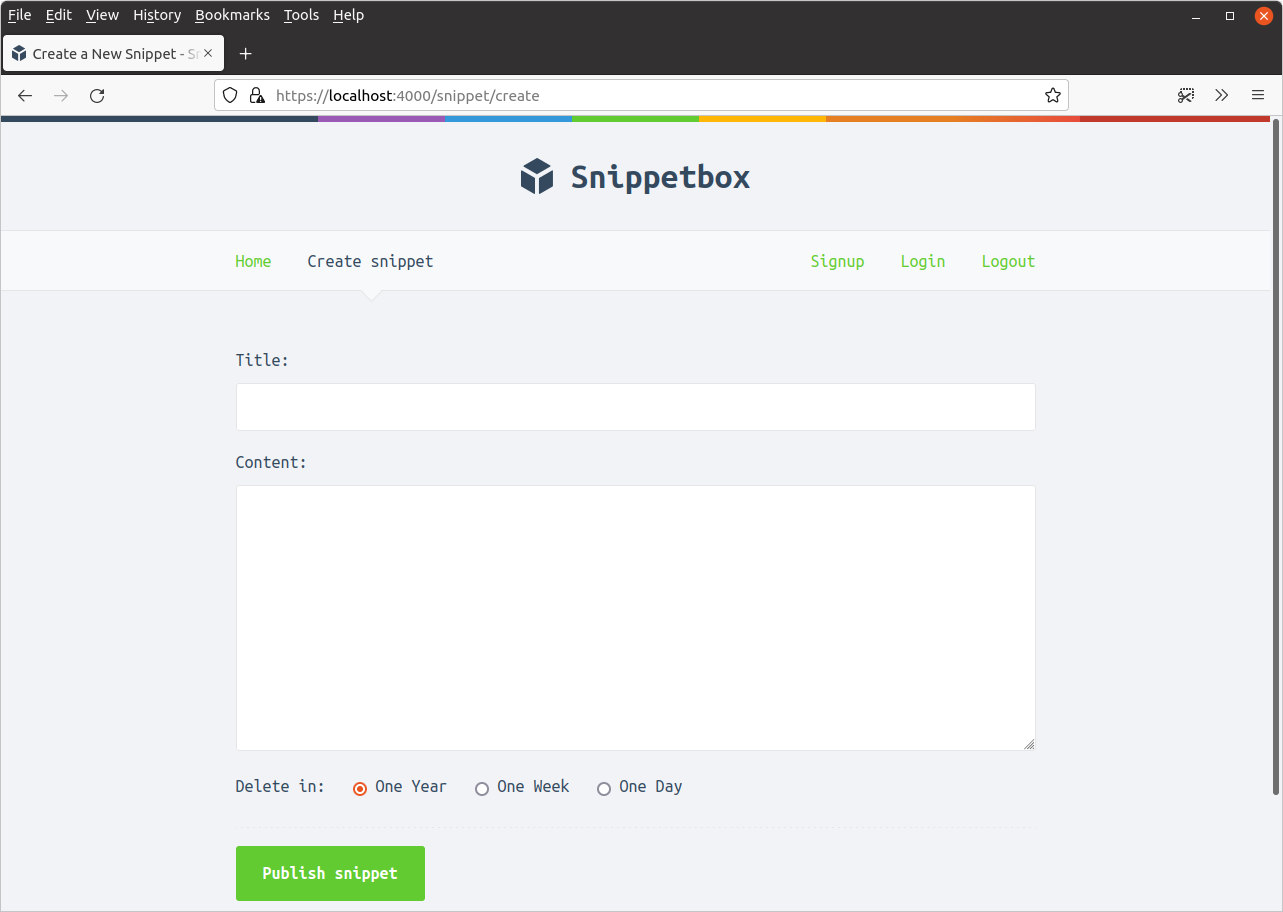
Task: Select the One Year radio option
Action: (360, 789)
